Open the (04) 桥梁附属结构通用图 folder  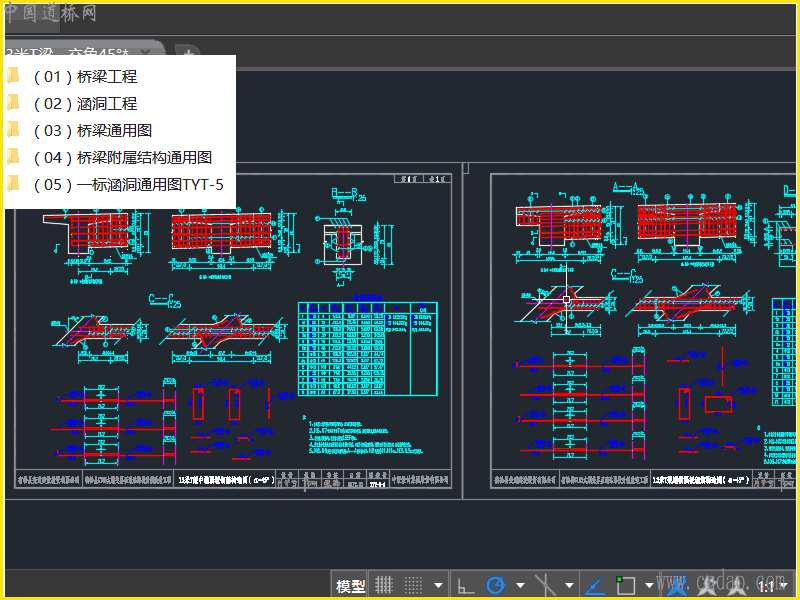pos(122,157)
